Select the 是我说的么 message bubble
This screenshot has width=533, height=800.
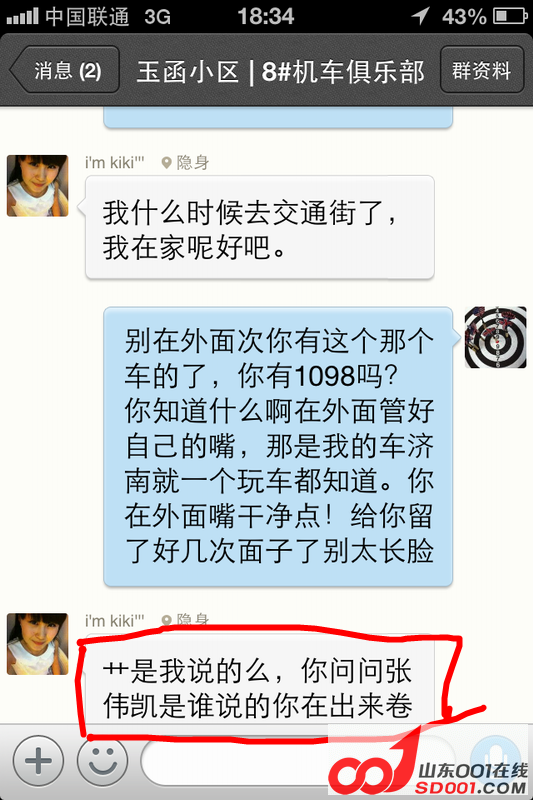260,680
